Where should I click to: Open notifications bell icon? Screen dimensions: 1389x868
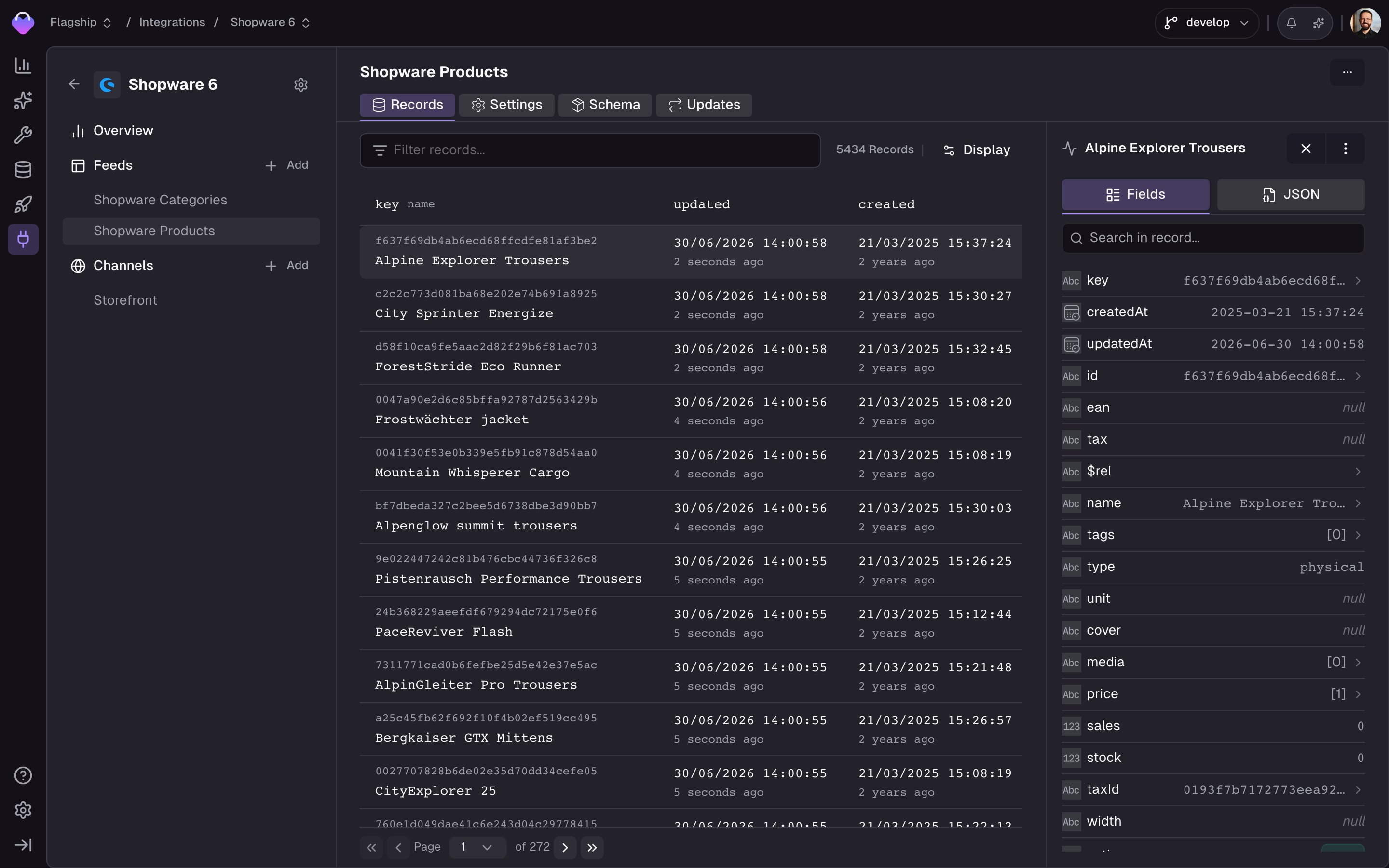(x=1292, y=23)
